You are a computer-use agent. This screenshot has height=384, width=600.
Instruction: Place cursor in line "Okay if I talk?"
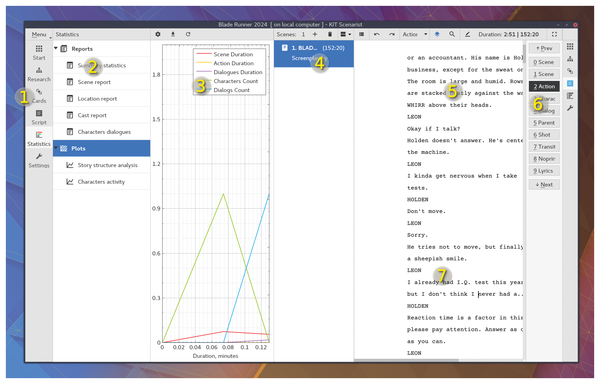(433, 129)
